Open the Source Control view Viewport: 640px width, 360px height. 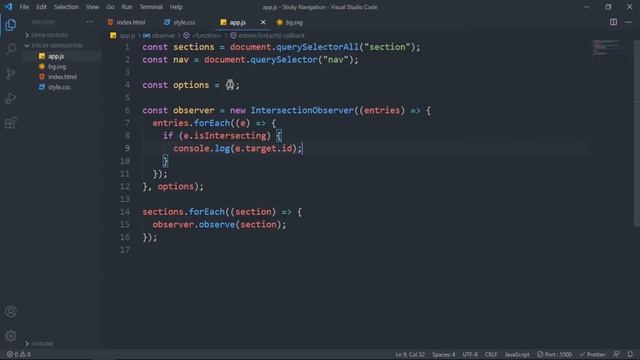[11, 73]
